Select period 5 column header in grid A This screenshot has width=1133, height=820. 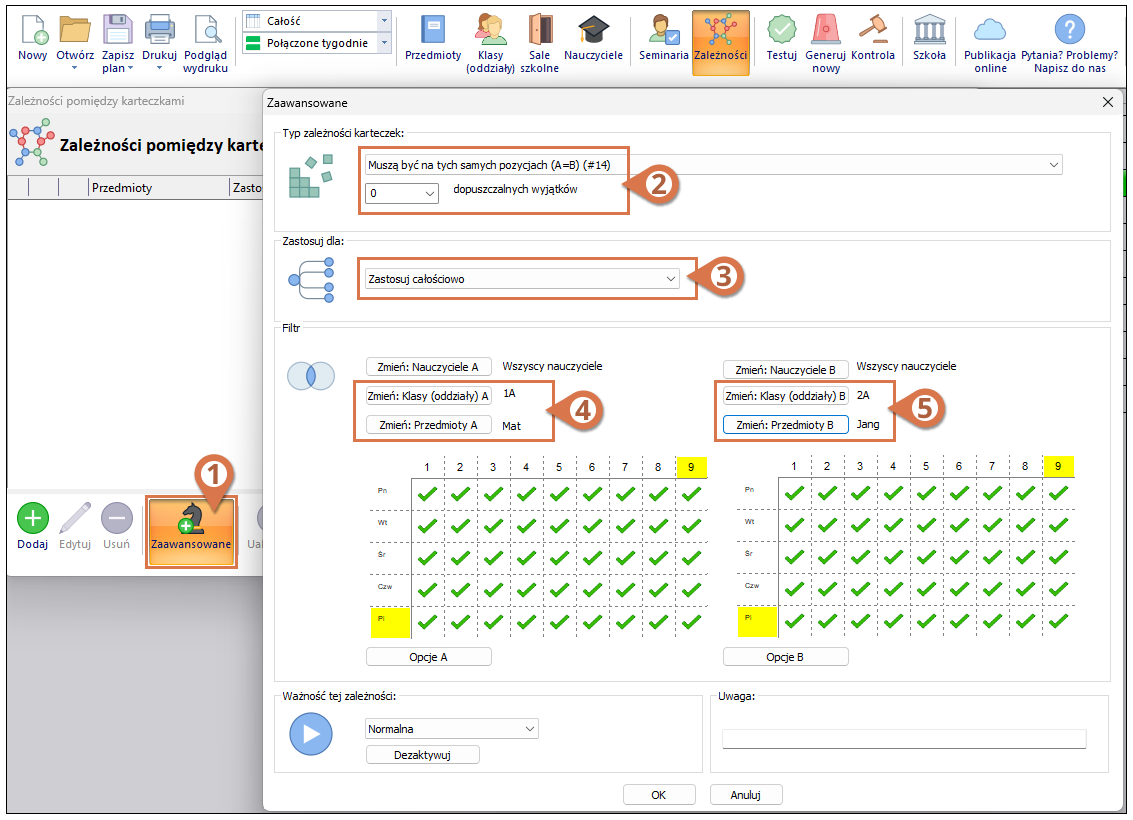tap(559, 467)
